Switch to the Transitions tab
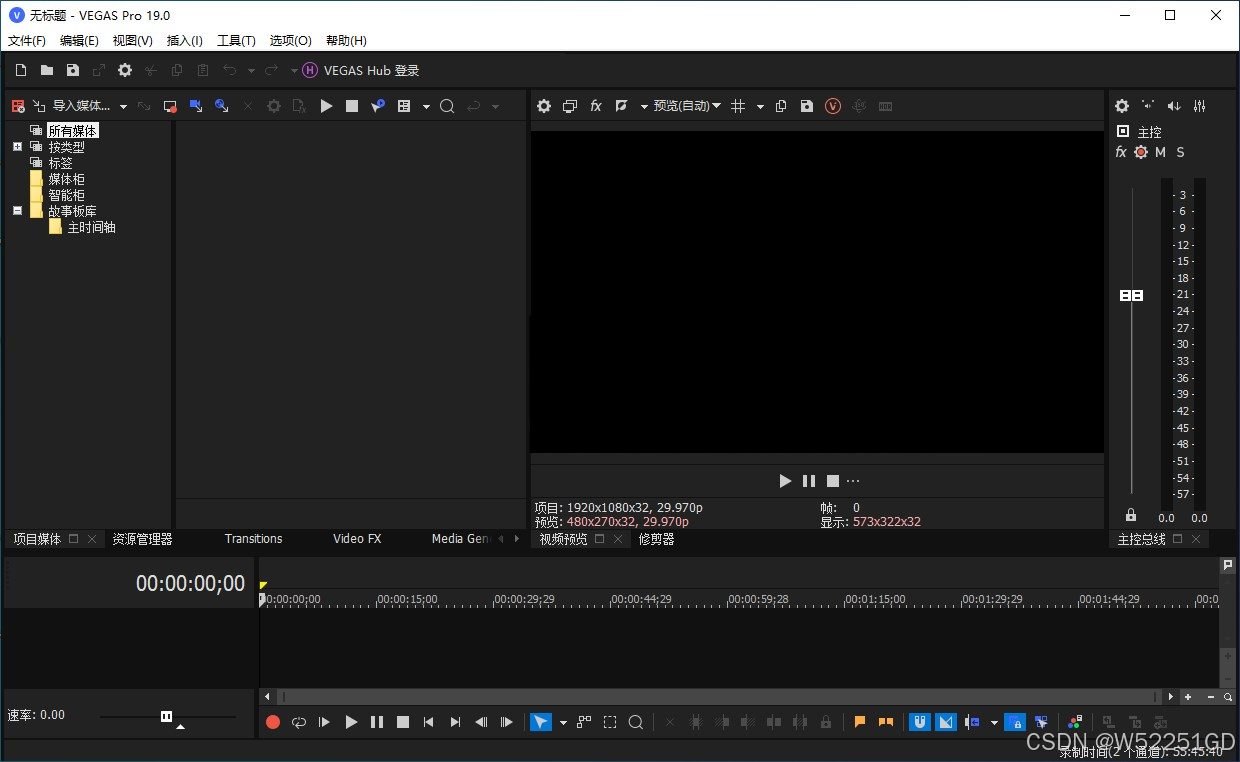Image resolution: width=1240 pixels, height=762 pixels. tap(253, 539)
